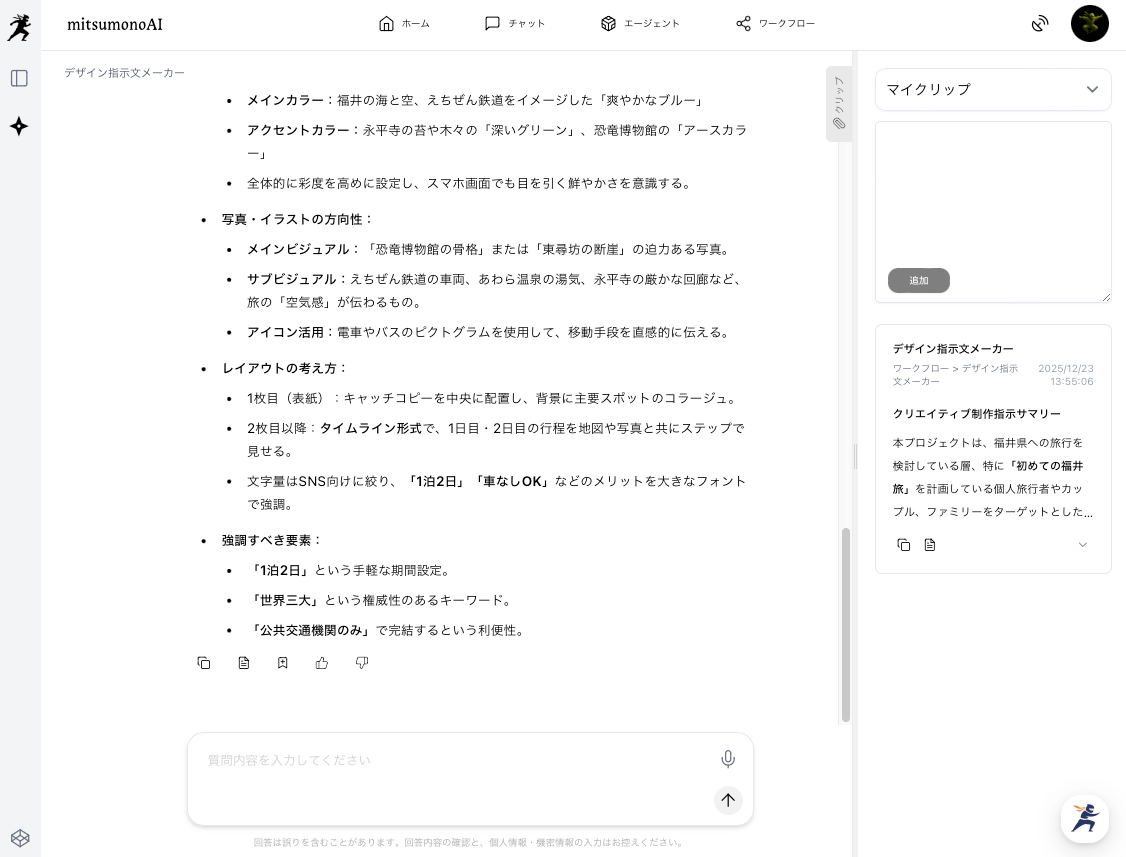Click the sparkle star icon in sidebar
The width and height of the screenshot is (1126, 857).
coord(19,126)
